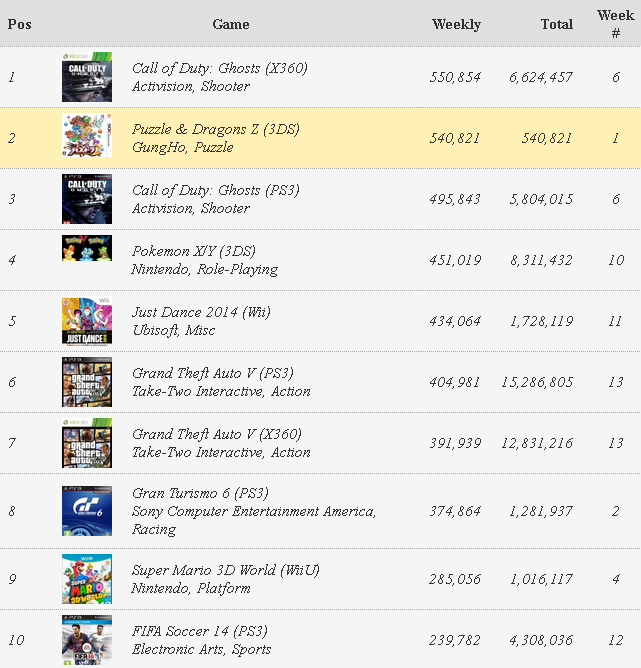This screenshot has width=641, height=668.
Task: Open Pokemon X/Y (3DS) game link
Action: click(x=194, y=251)
